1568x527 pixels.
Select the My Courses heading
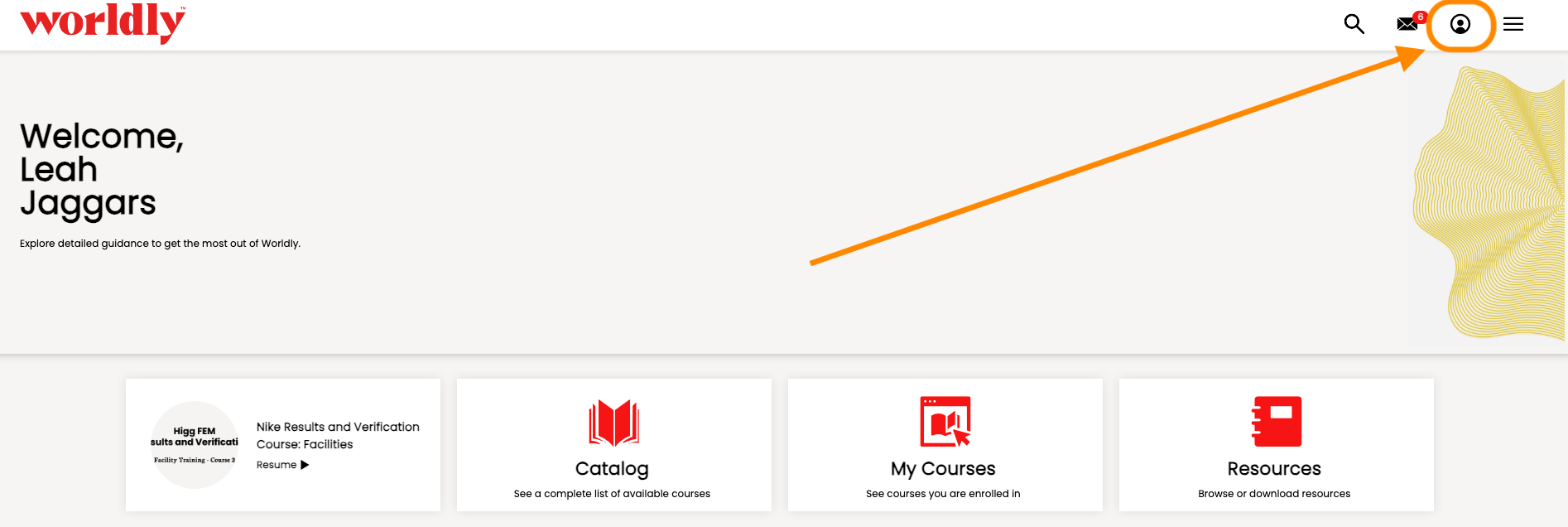coord(943,469)
